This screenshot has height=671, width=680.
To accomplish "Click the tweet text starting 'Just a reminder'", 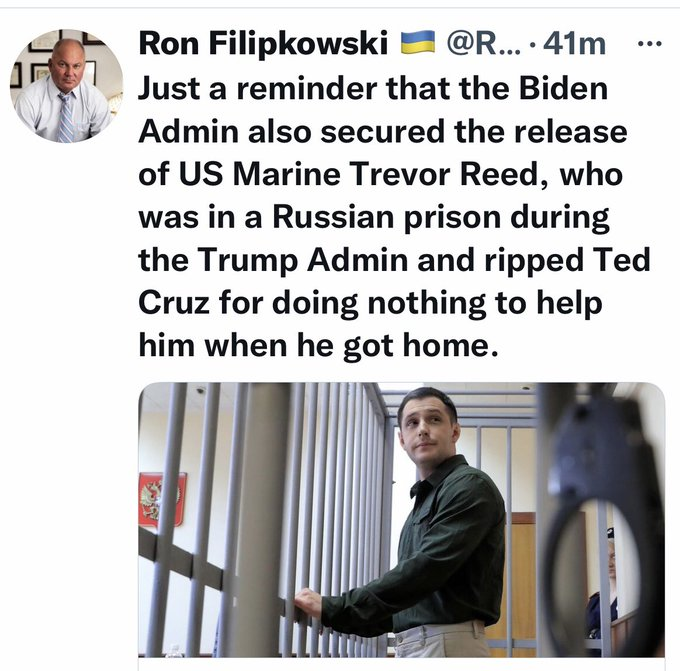I will tap(394, 216).
